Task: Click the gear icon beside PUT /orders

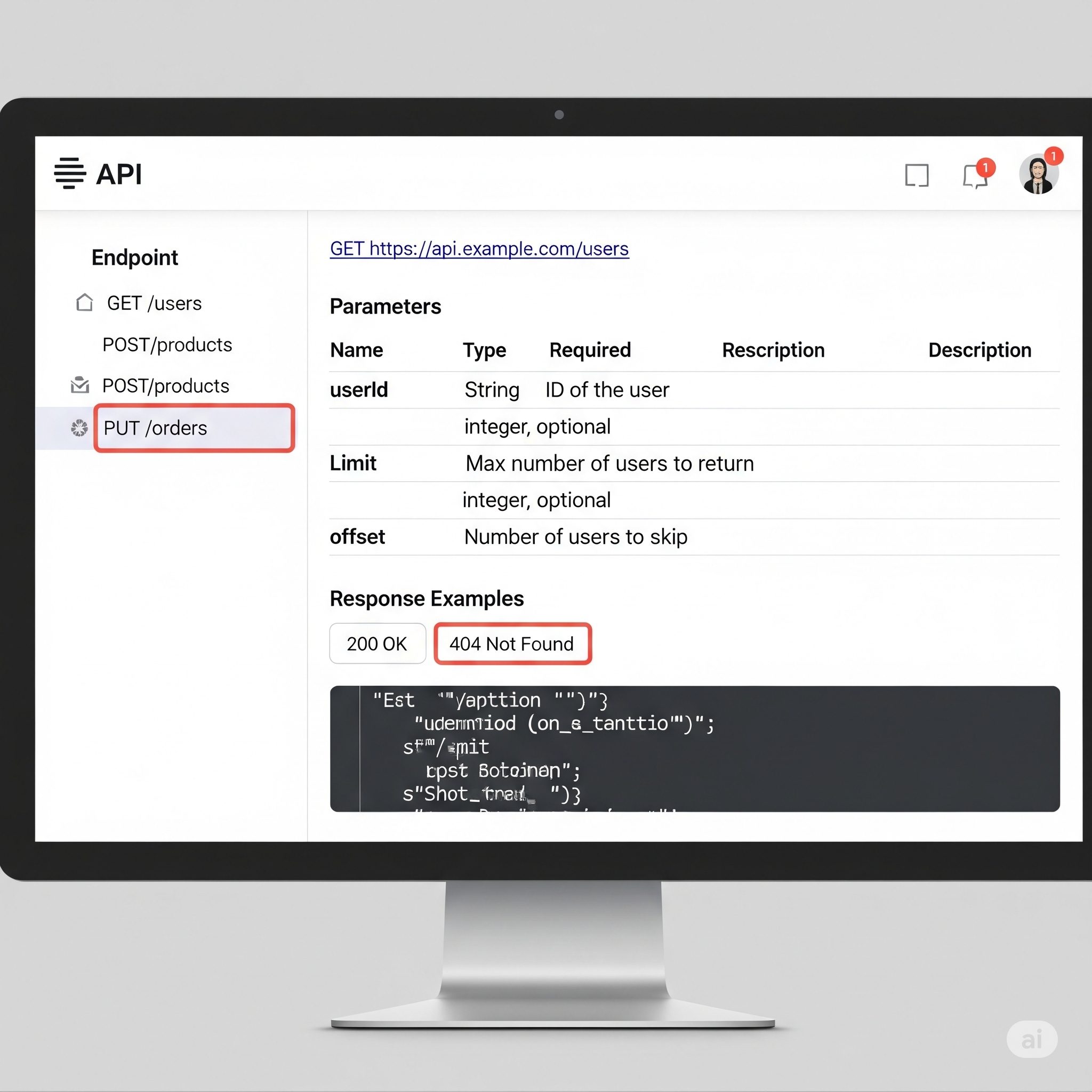Action: tap(79, 428)
